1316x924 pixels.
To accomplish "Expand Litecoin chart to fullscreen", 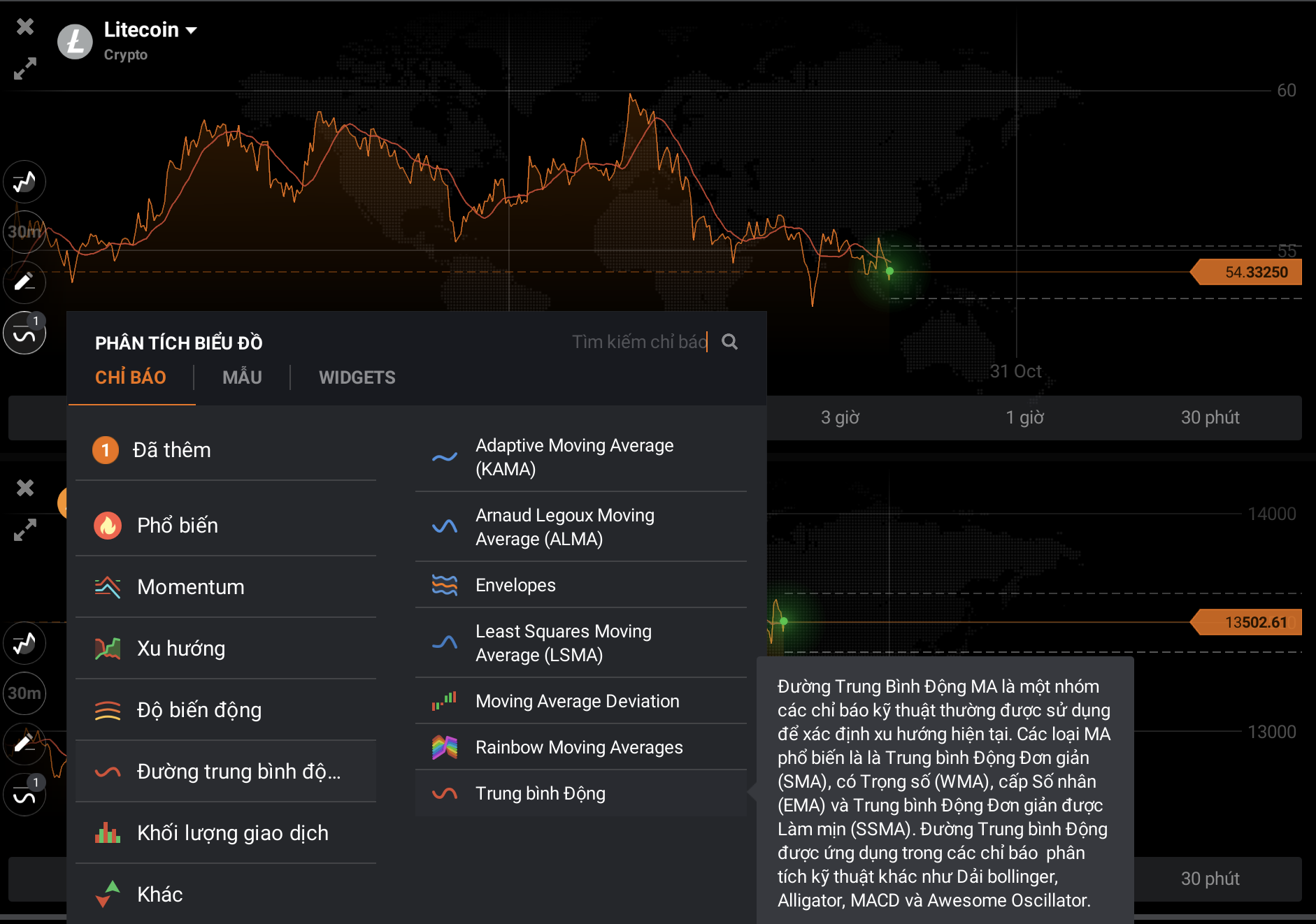I will (24, 68).
